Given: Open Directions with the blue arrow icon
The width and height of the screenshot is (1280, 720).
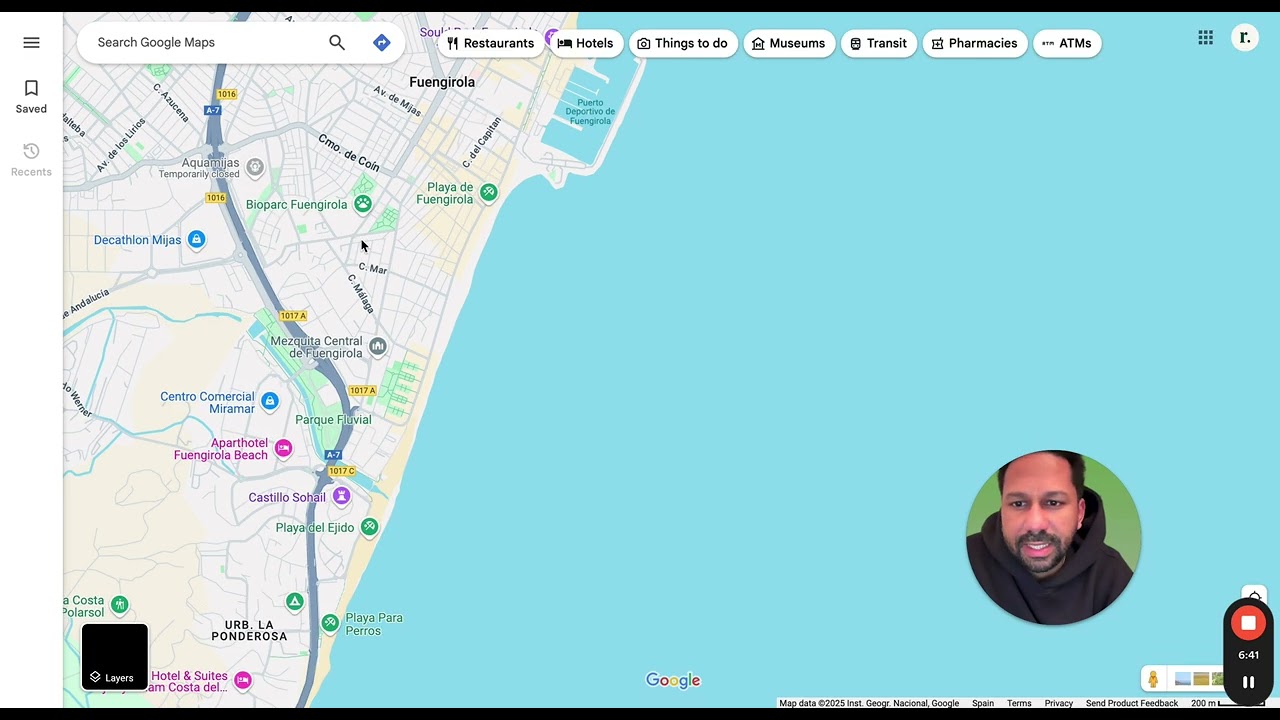Looking at the screenshot, I should pos(382,43).
